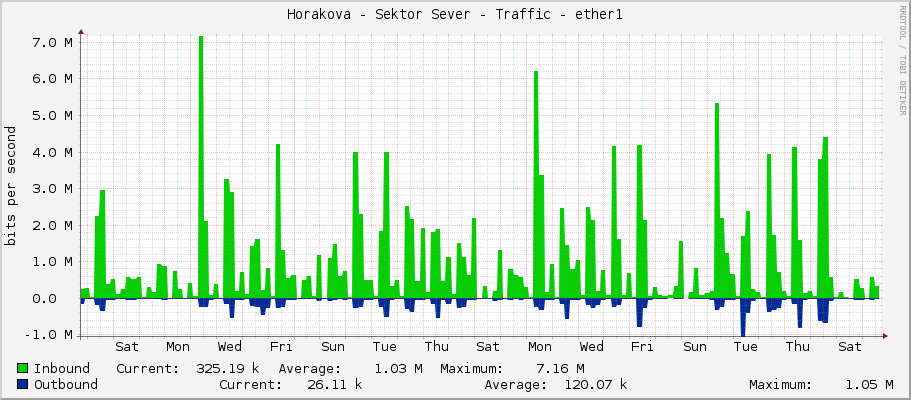
Task: Click the Inbound average value 1.03 M
Action: point(397,368)
